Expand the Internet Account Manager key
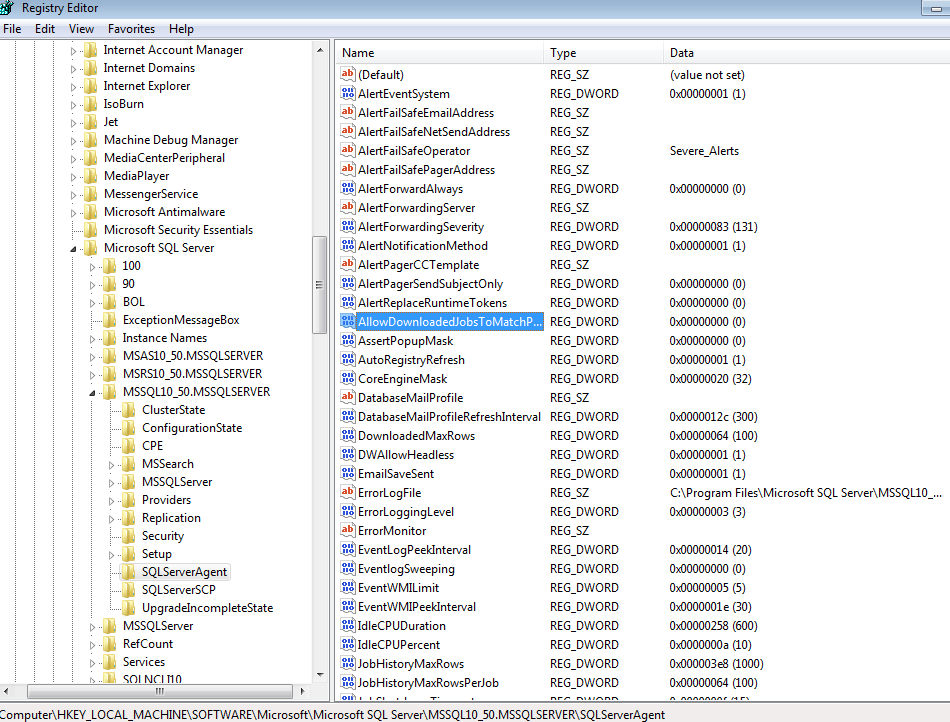 pyautogui.click(x=73, y=51)
